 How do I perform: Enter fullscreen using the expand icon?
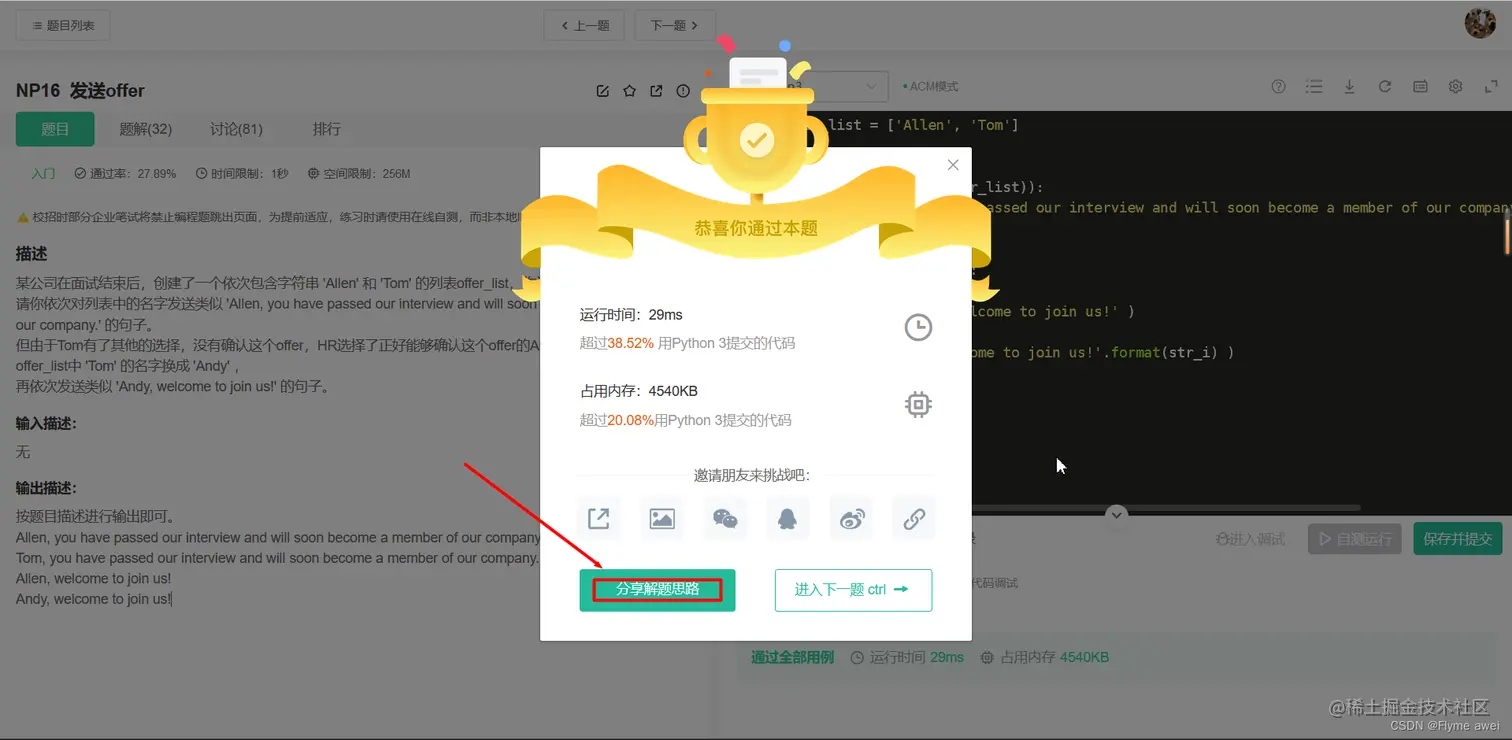[1491, 86]
